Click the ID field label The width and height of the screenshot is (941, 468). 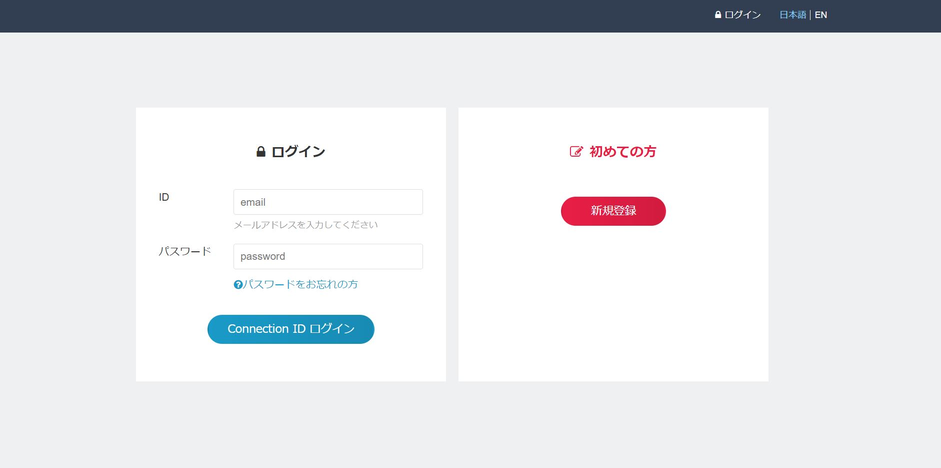(164, 198)
